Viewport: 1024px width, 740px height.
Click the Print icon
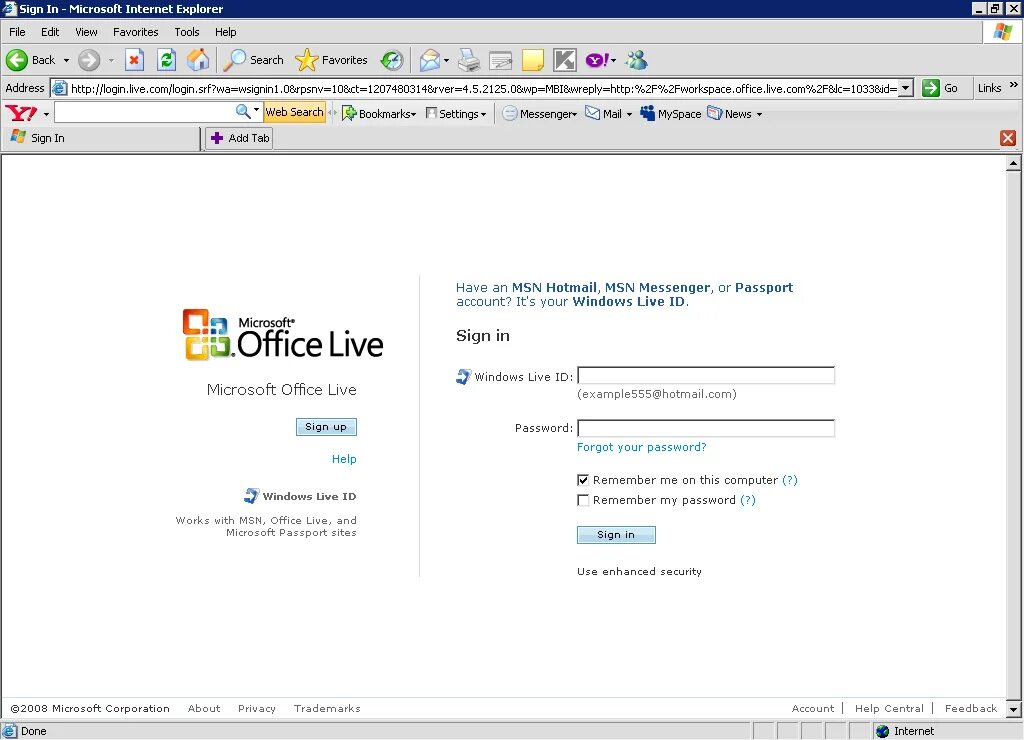[468, 60]
